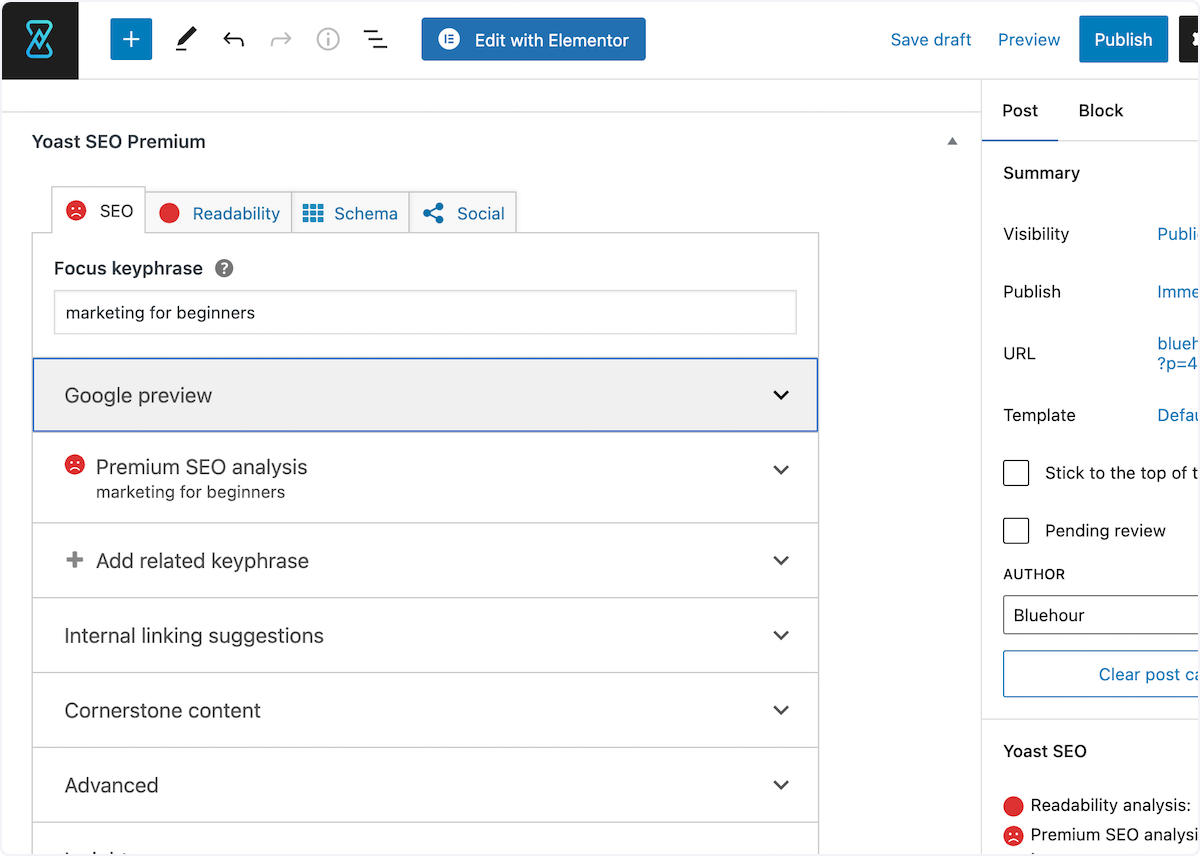Open the Schema tab
The width and height of the screenshot is (1200, 856).
coord(350,213)
